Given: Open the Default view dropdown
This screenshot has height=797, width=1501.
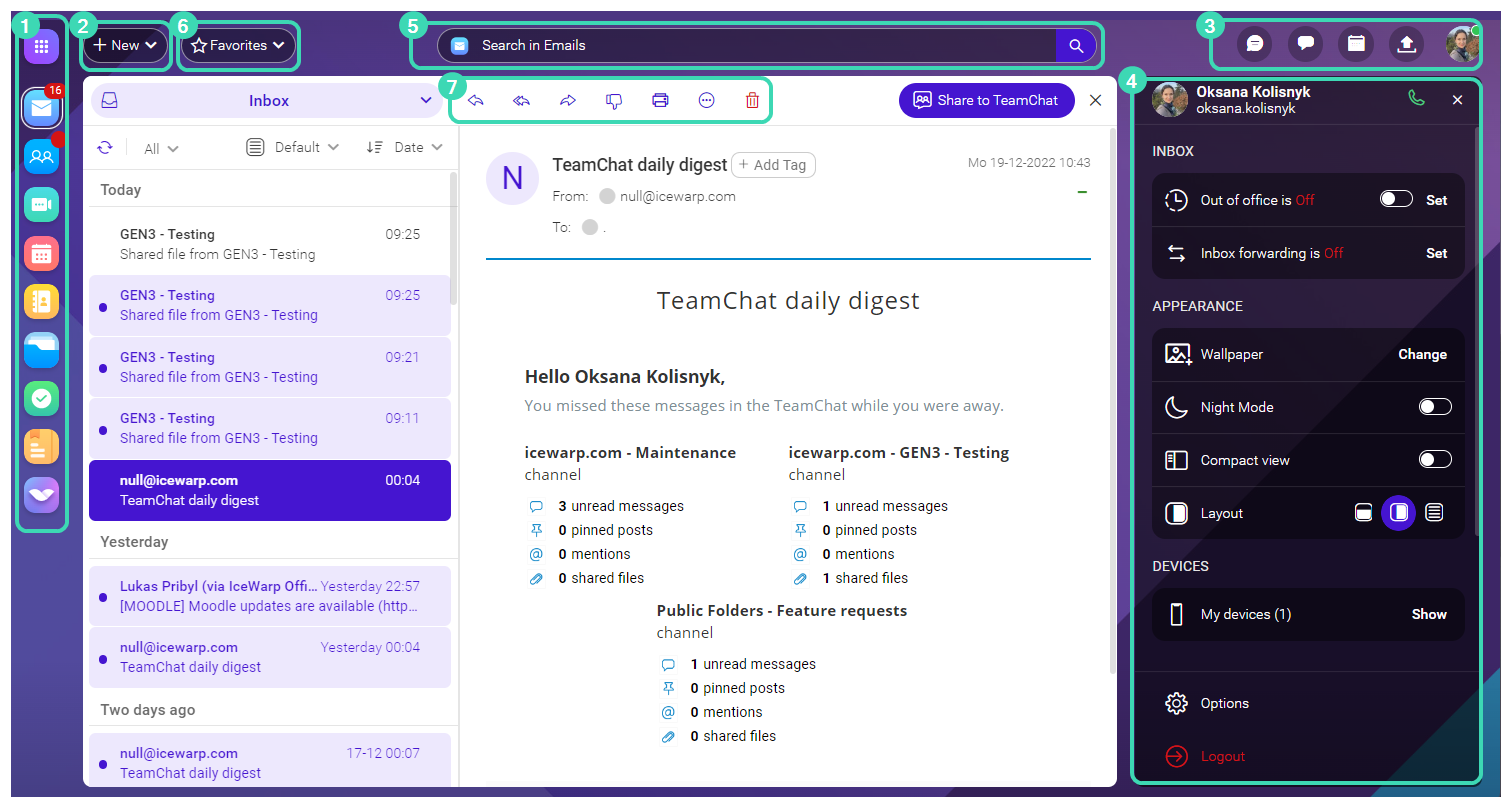Looking at the screenshot, I should tap(293, 147).
